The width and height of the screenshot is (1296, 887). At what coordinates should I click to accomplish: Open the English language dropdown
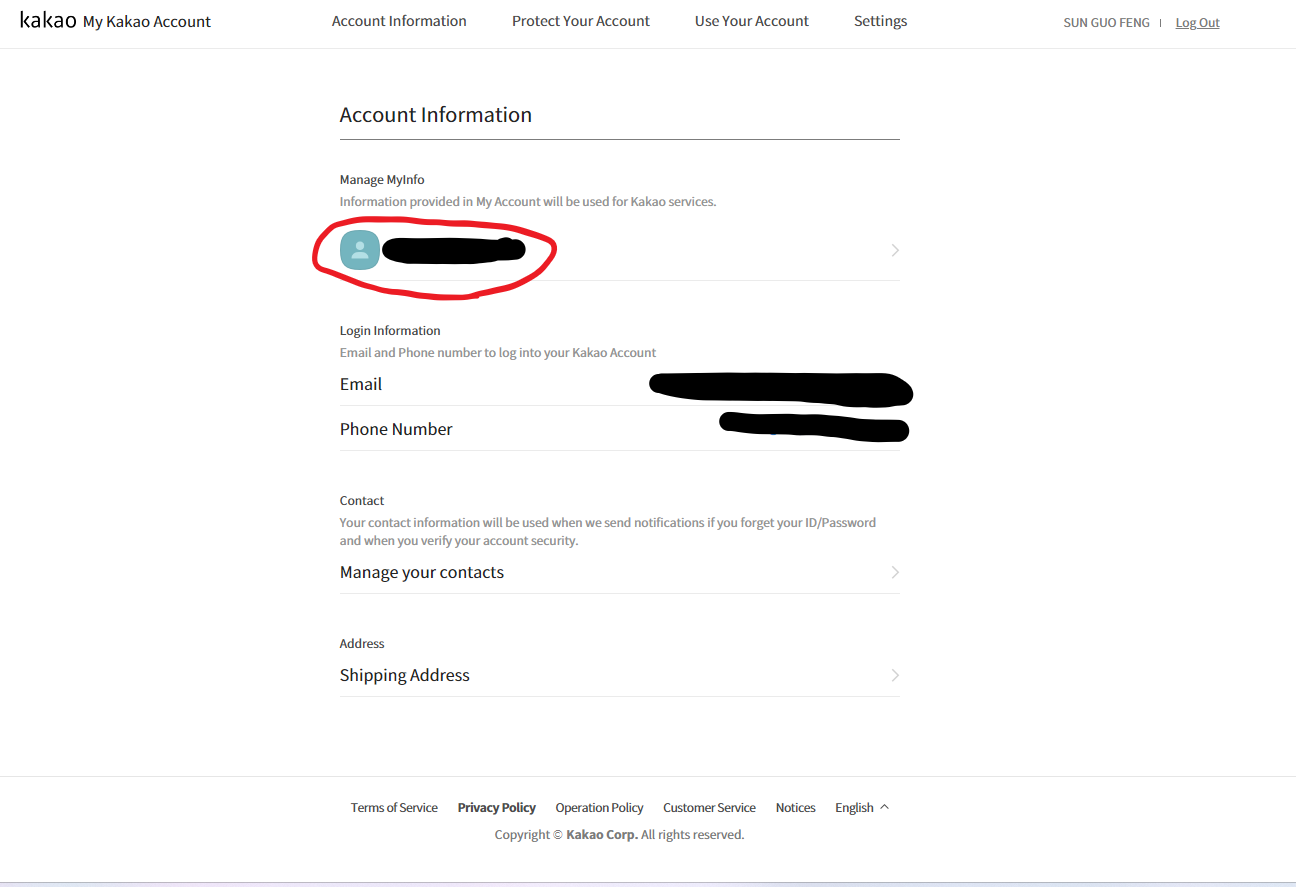click(x=861, y=808)
